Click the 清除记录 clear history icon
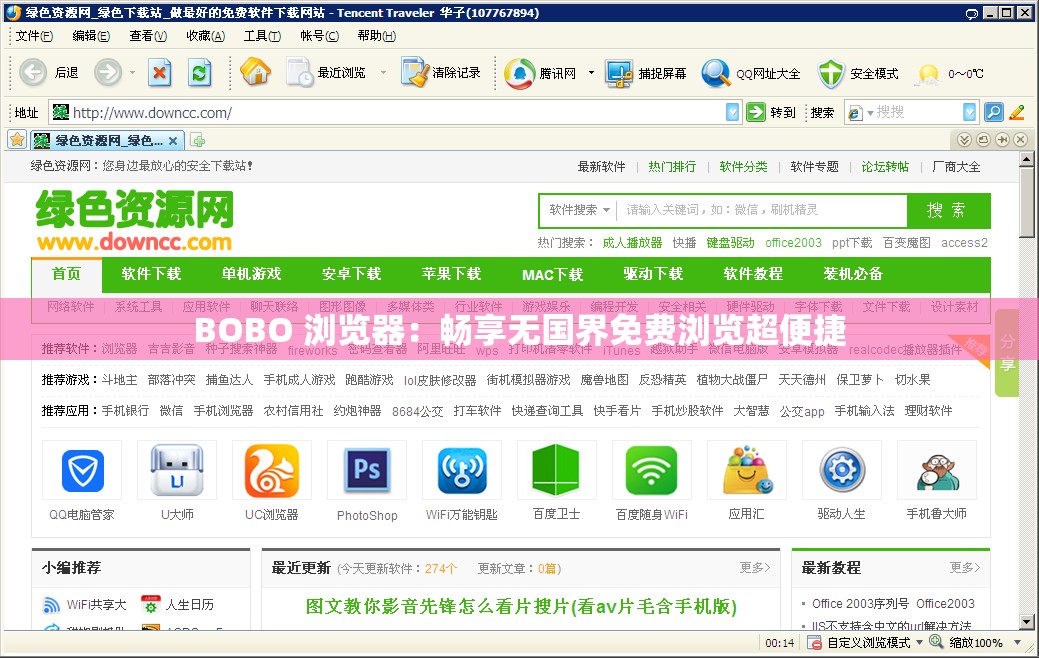This screenshot has width=1039, height=658. point(413,72)
